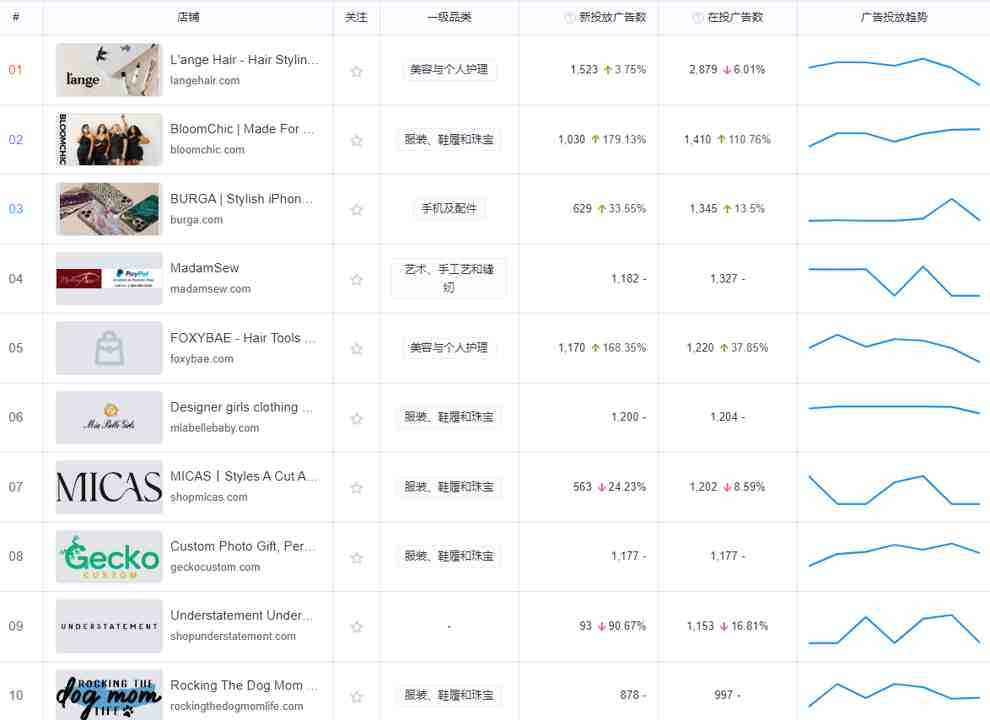Click the madamsew.com domain text
990x720 pixels.
click(210, 289)
